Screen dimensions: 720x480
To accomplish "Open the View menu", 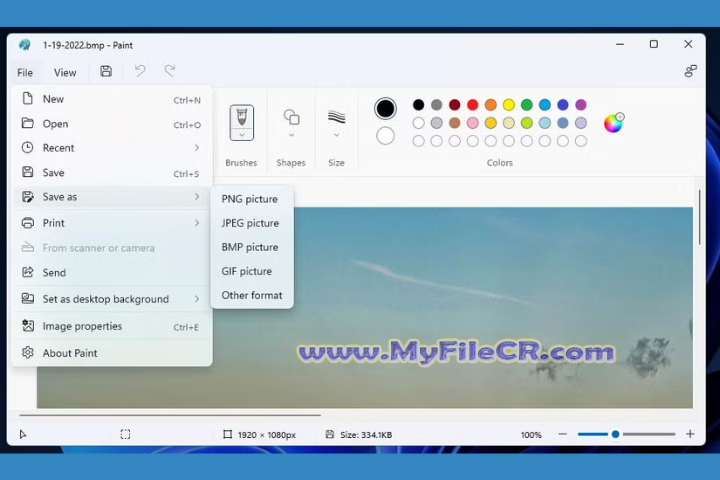I will coord(65,73).
